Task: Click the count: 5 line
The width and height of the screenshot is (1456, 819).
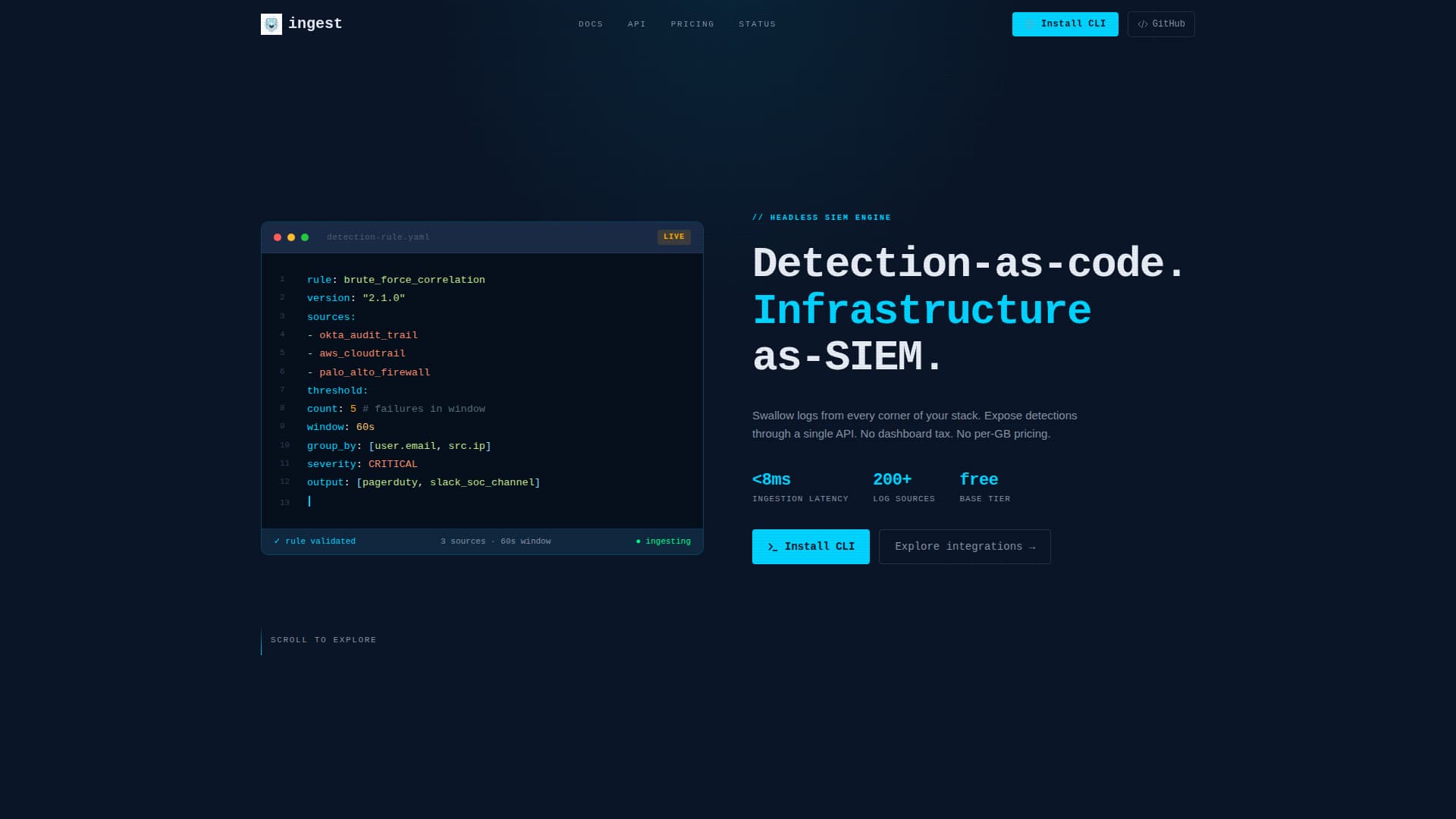Action: [x=396, y=409]
